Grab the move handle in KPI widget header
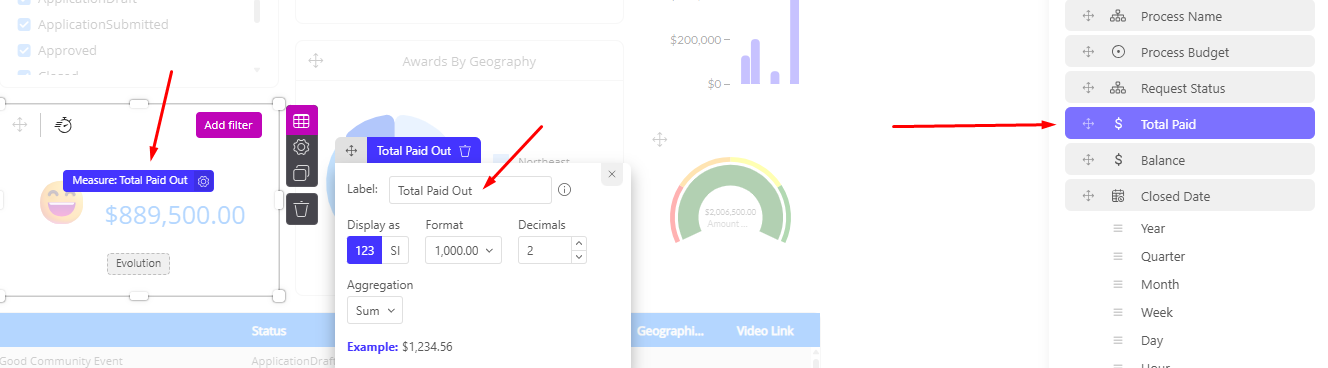 [19, 124]
